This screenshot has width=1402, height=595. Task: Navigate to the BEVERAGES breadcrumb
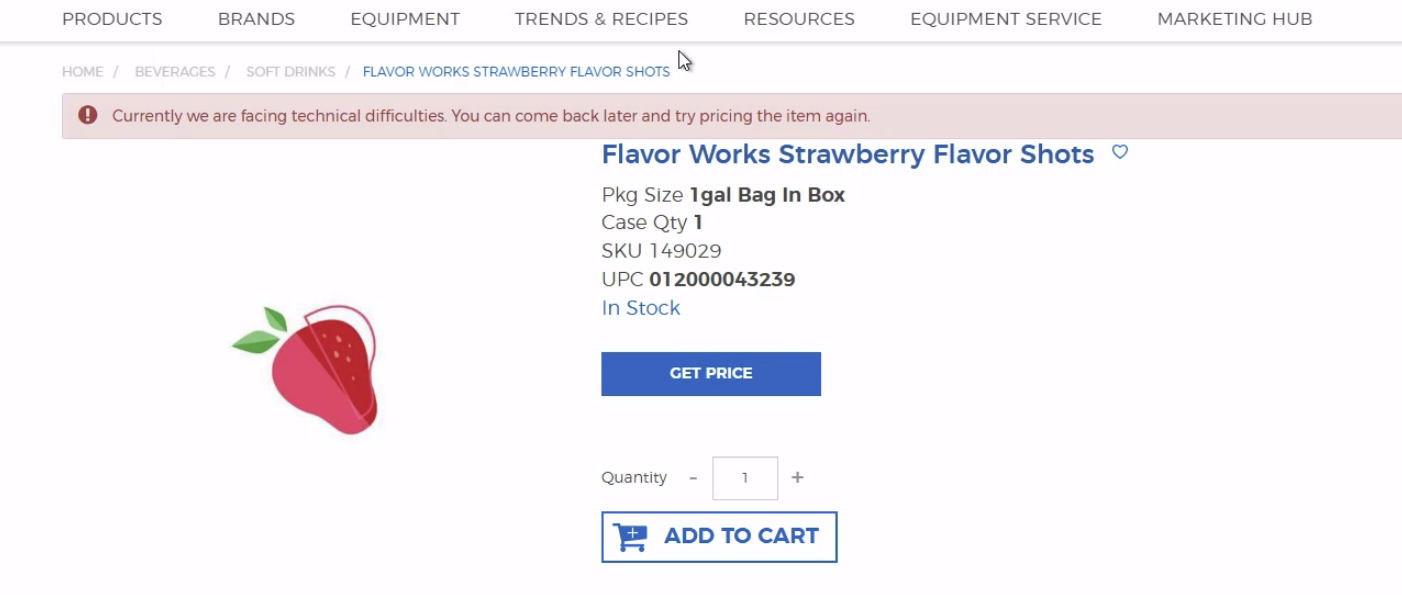pos(175,72)
